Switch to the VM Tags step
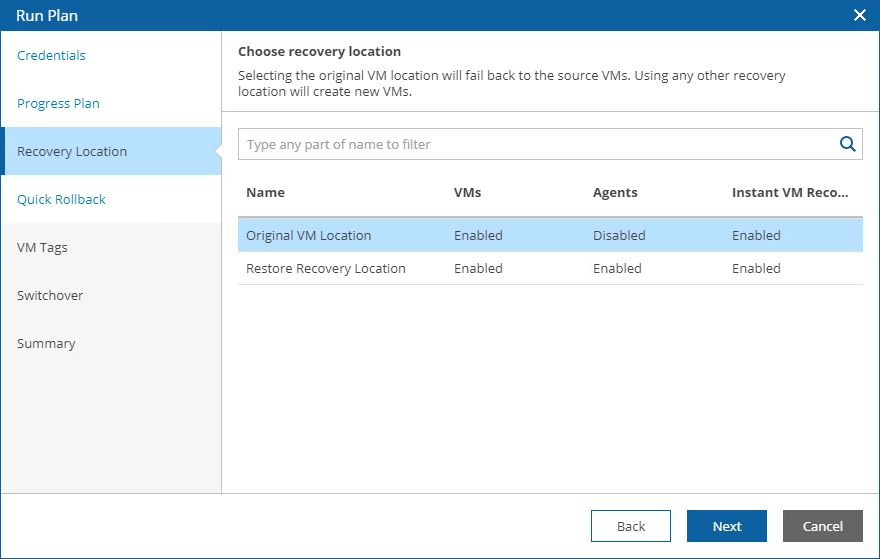The width and height of the screenshot is (880, 559). coord(42,248)
